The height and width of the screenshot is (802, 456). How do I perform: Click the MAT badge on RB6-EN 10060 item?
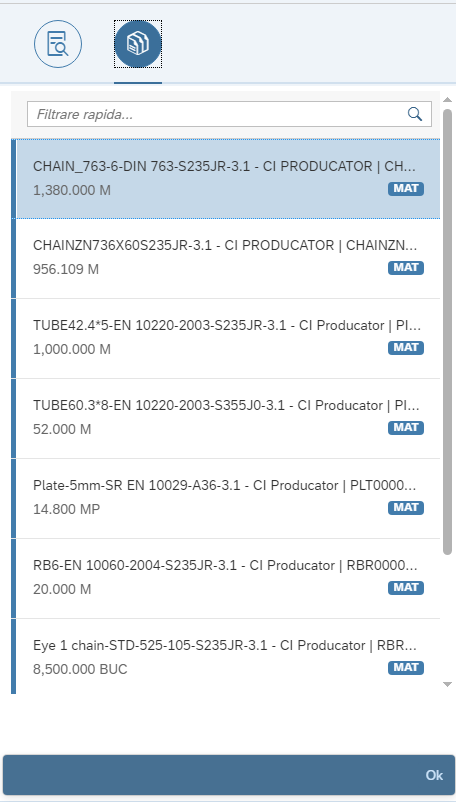406,588
